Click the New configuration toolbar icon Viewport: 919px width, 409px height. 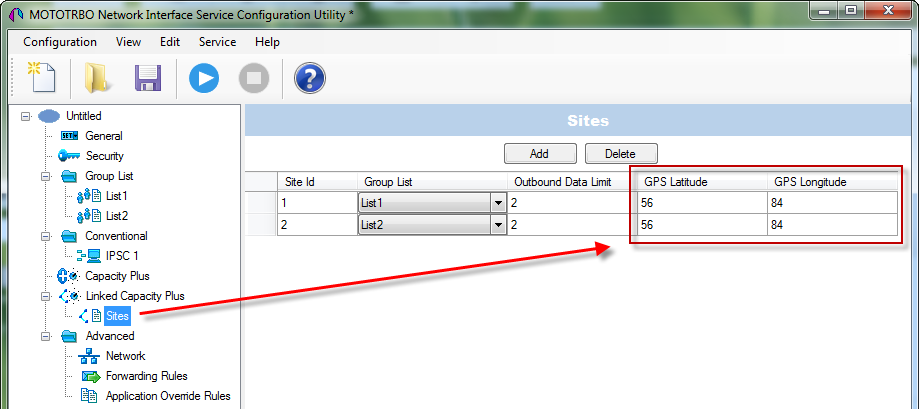41,77
